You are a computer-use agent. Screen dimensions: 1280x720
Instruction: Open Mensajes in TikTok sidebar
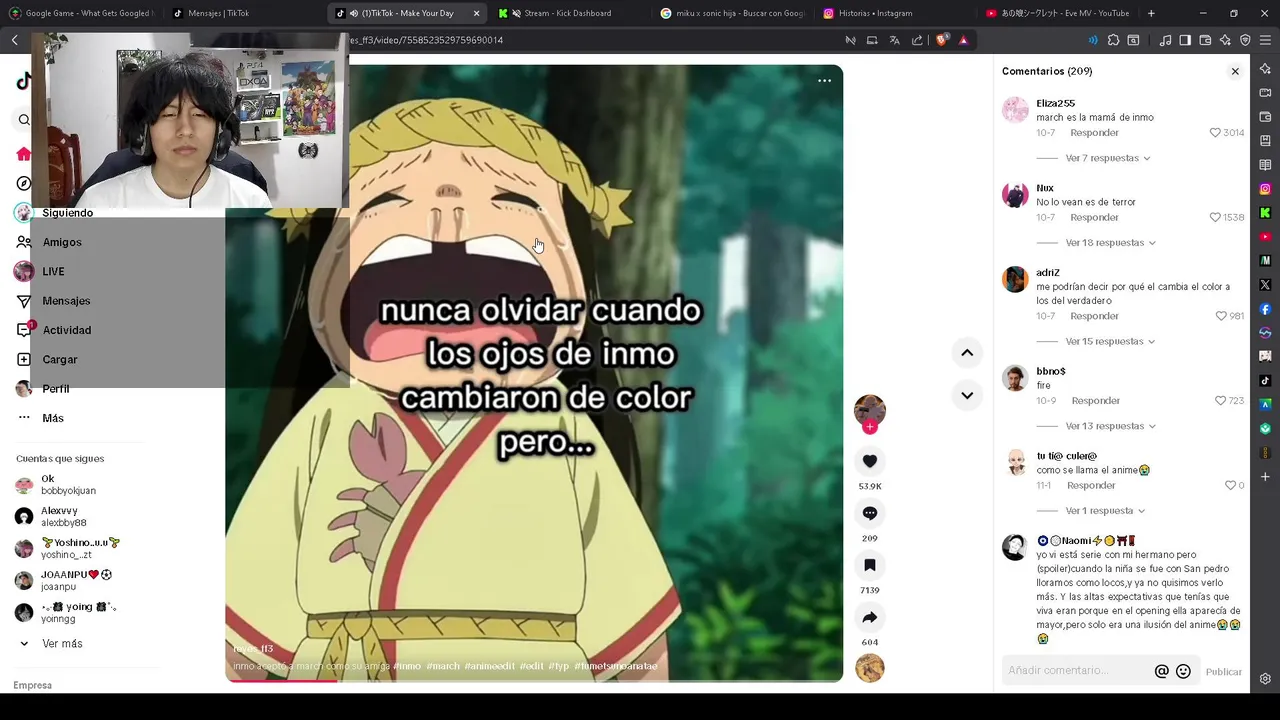[66, 301]
